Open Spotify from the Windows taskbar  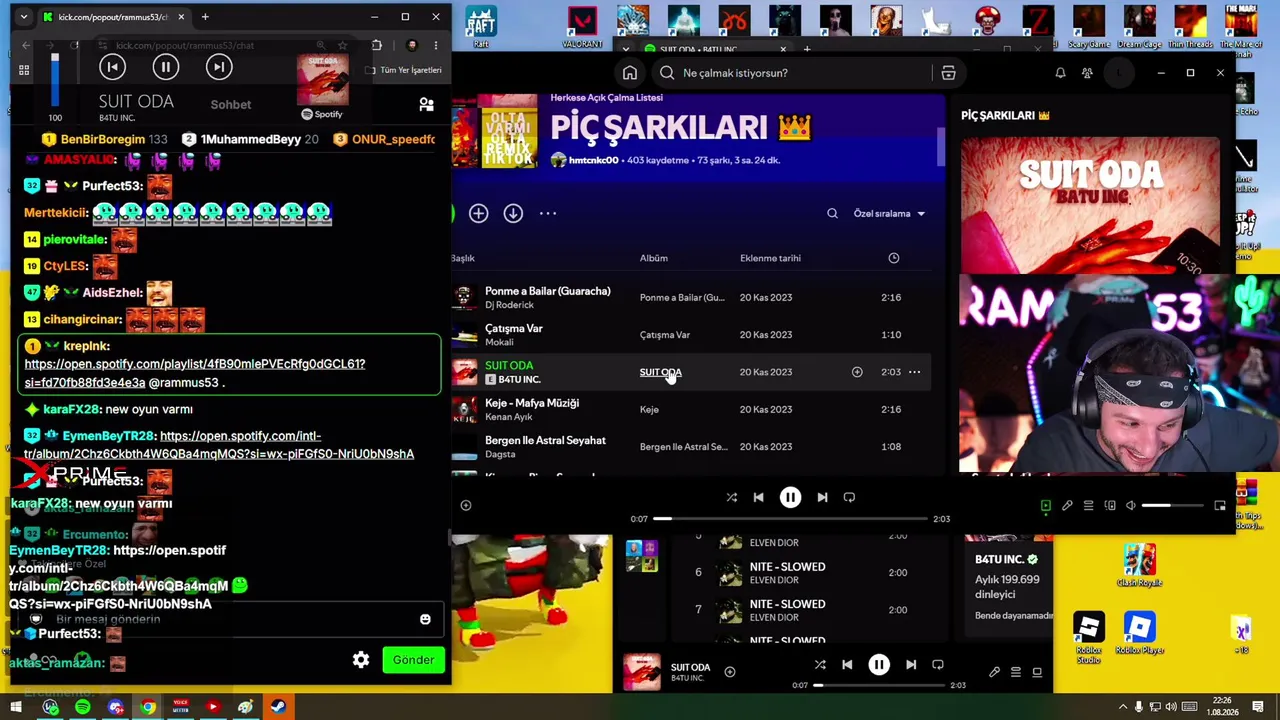(82, 708)
